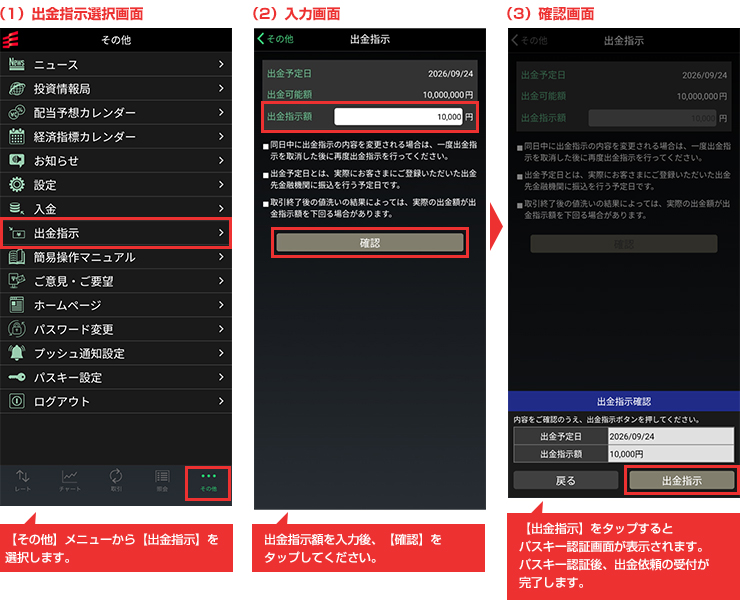Open the その他 tab in the bottom bar
This screenshot has width=740, height=612.
[x=208, y=483]
